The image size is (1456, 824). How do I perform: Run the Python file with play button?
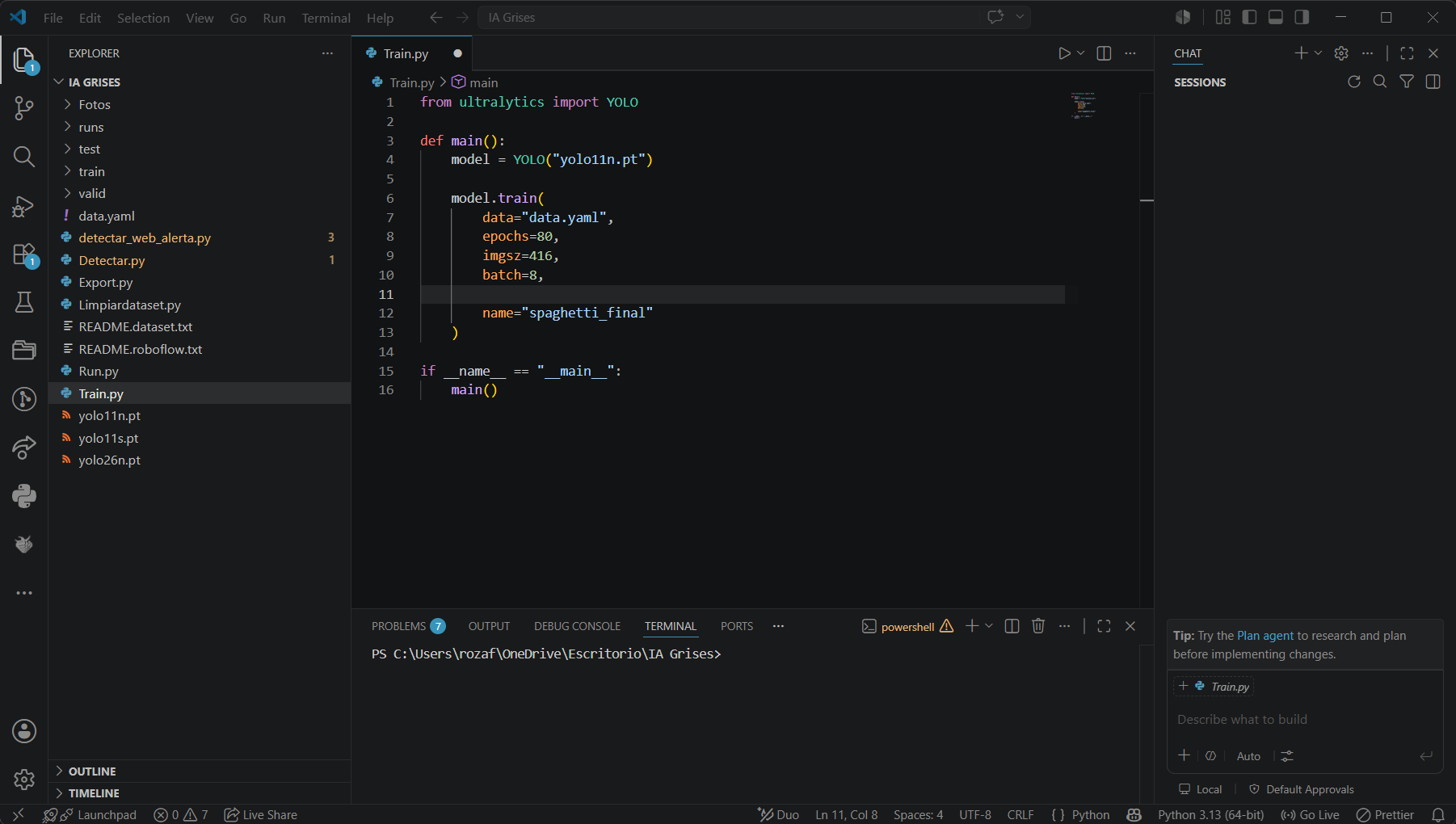coord(1064,53)
